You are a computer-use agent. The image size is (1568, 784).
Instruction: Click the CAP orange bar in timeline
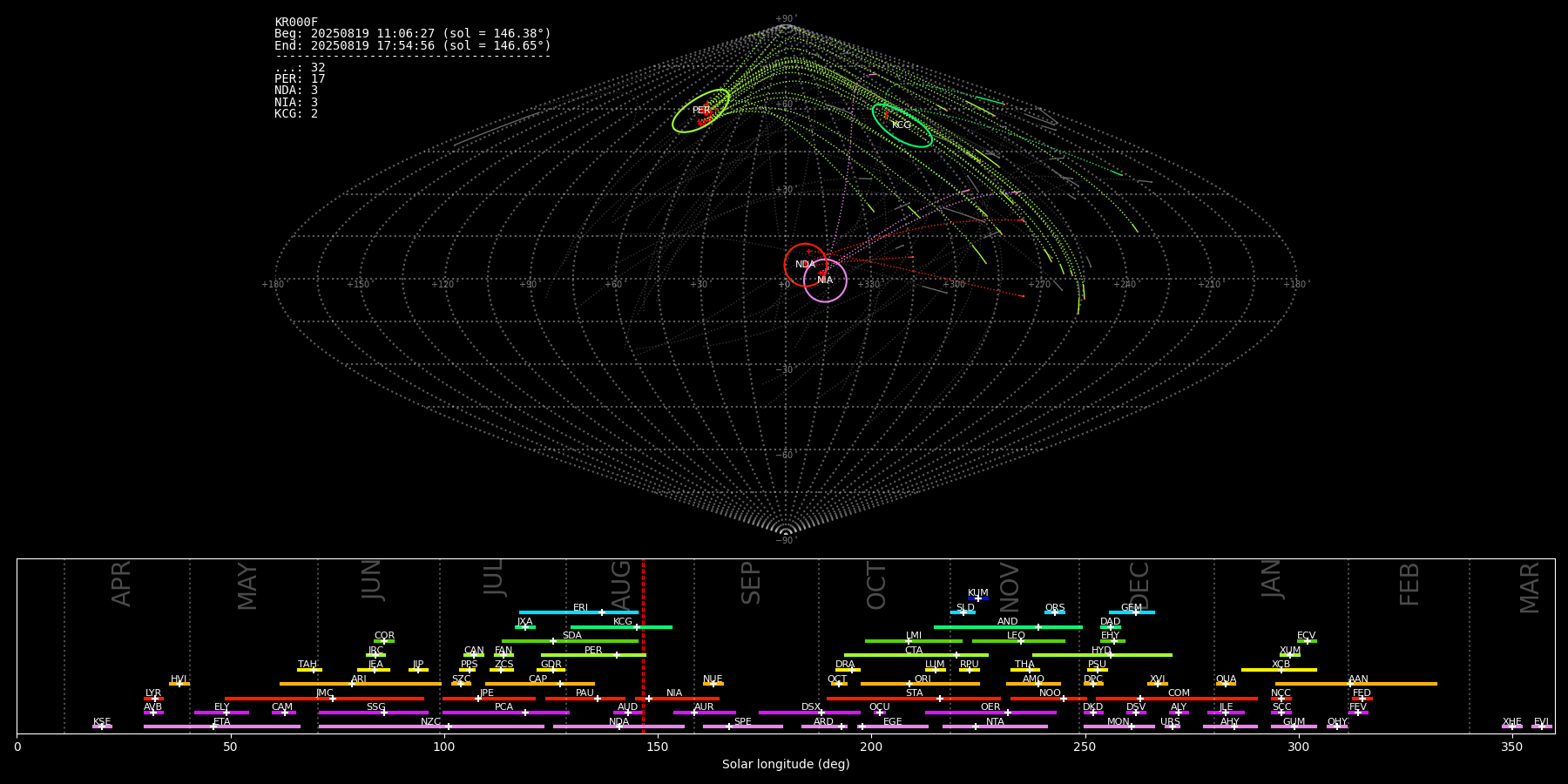(x=540, y=684)
